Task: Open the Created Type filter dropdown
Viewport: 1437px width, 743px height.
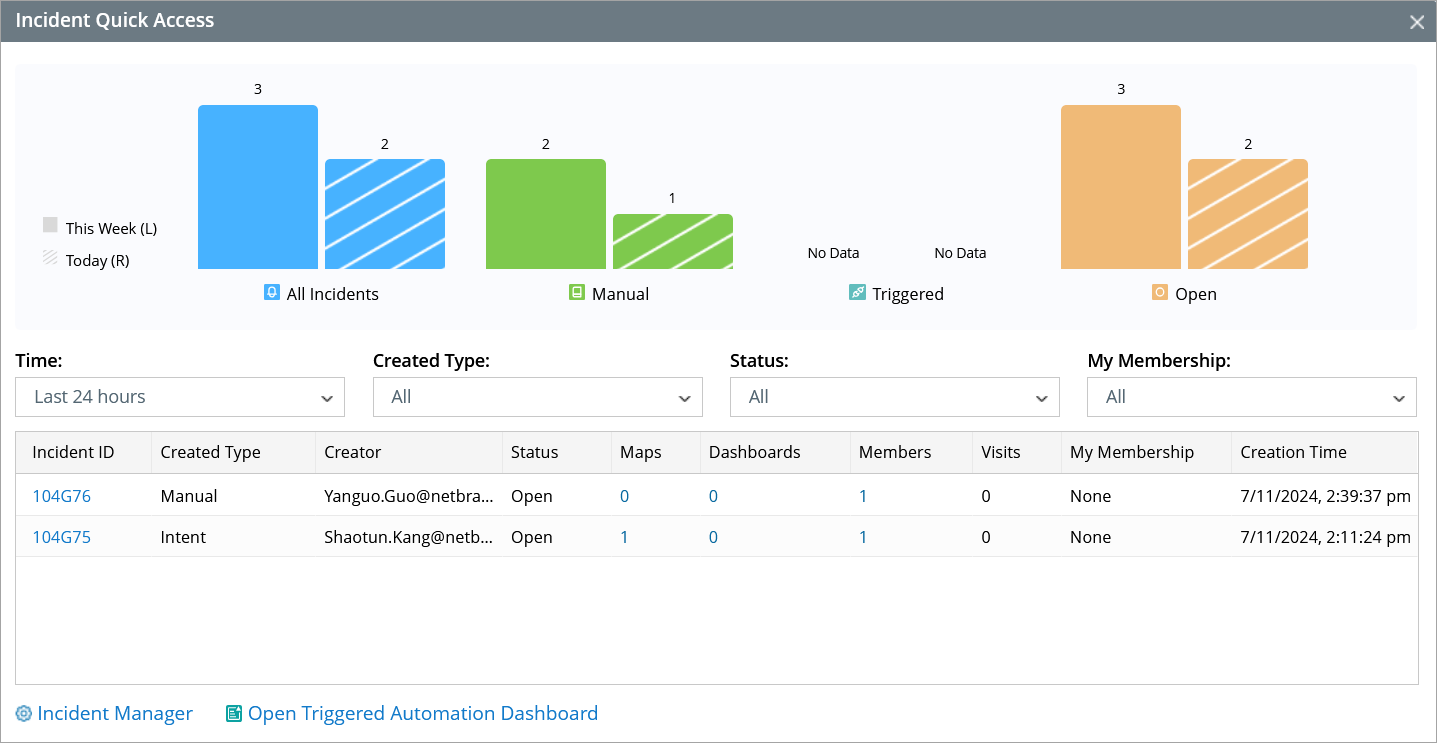Action: (537, 397)
